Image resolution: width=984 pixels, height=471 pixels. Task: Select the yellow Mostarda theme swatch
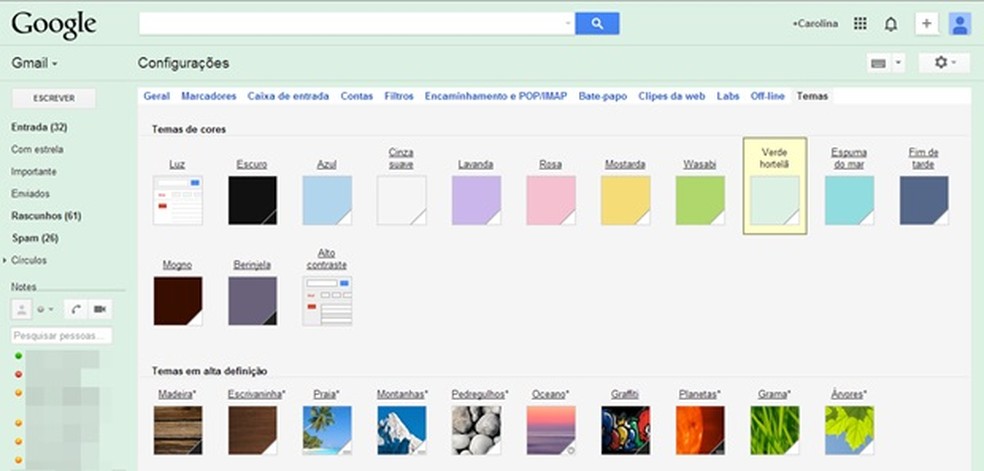(x=626, y=200)
